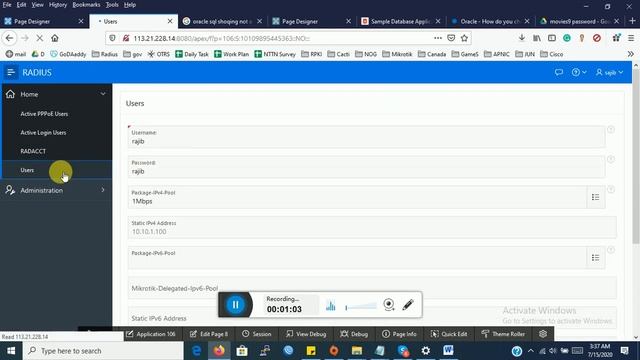640x360 pixels.
Task: Open page actions three-dot menu
Action: [x=438, y=38]
